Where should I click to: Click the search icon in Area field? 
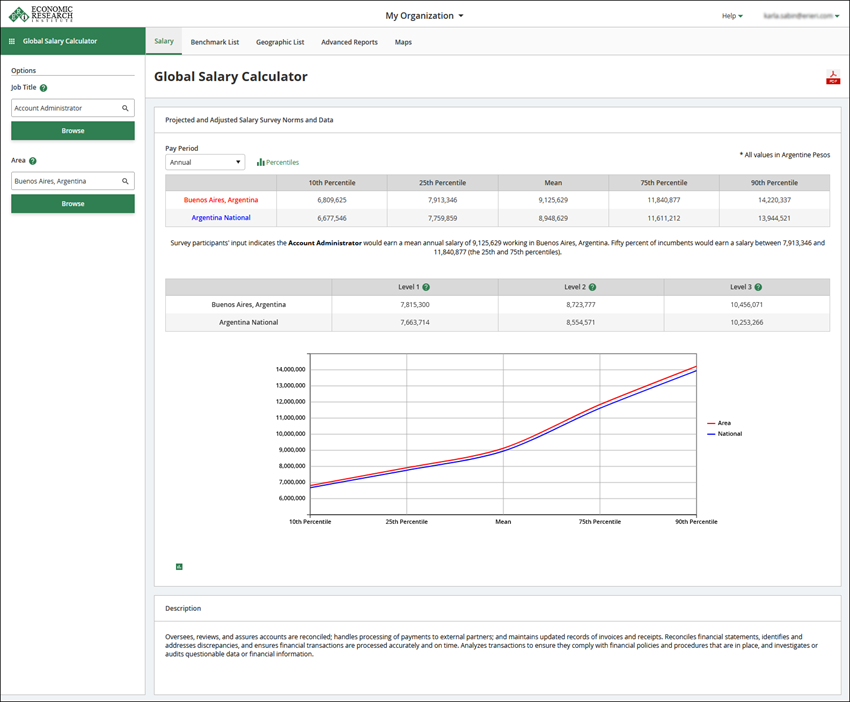tap(125, 181)
